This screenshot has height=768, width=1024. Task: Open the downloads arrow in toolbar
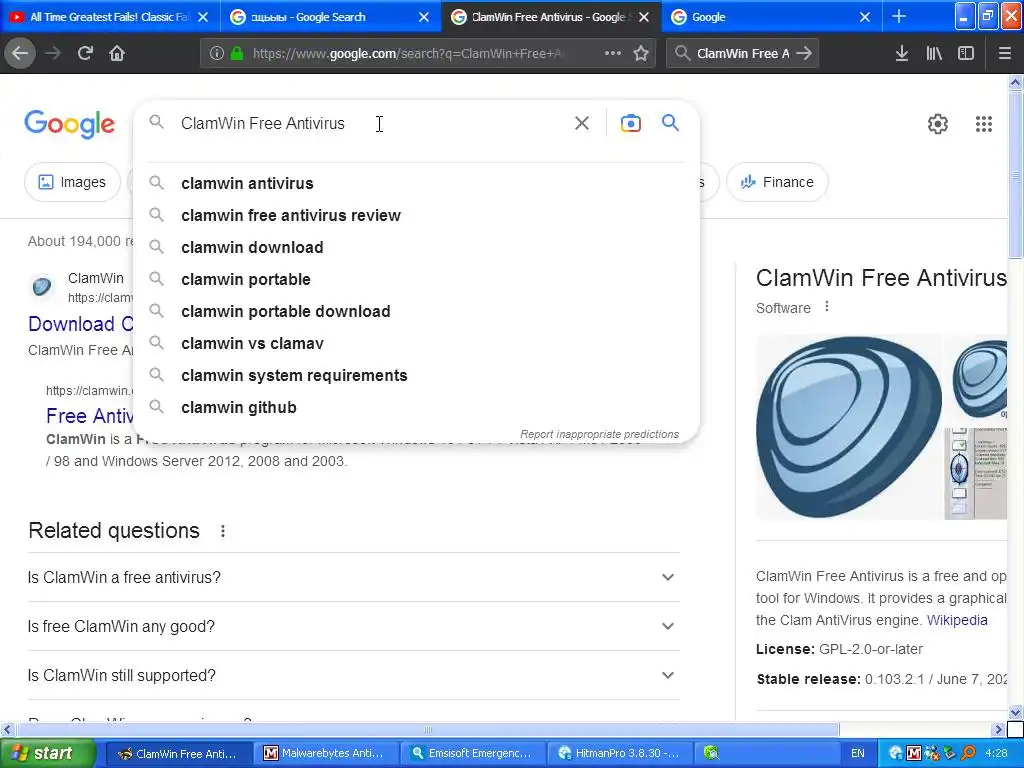[902, 53]
